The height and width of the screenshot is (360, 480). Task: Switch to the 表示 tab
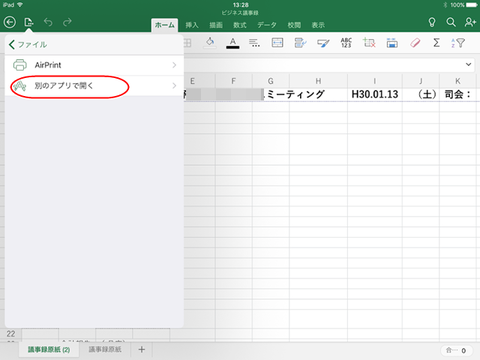pyautogui.click(x=318, y=25)
